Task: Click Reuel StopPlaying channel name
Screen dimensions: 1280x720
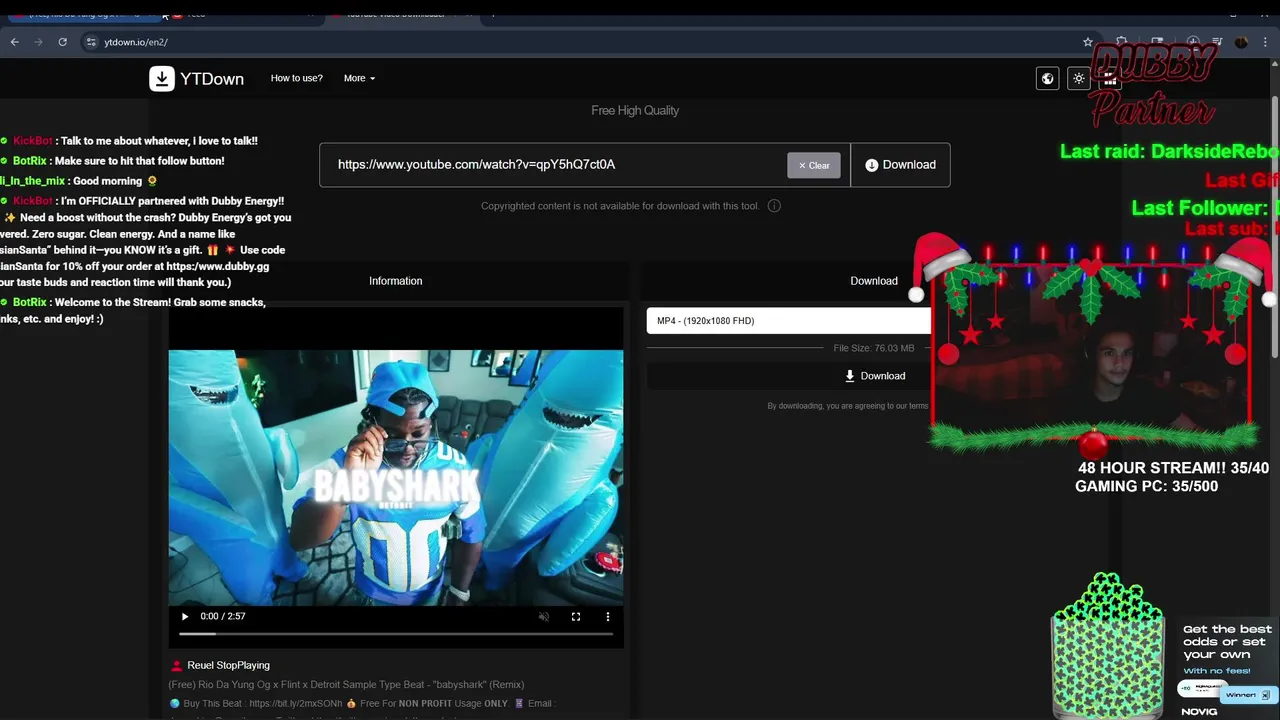Action: click(x=229, y=665)
